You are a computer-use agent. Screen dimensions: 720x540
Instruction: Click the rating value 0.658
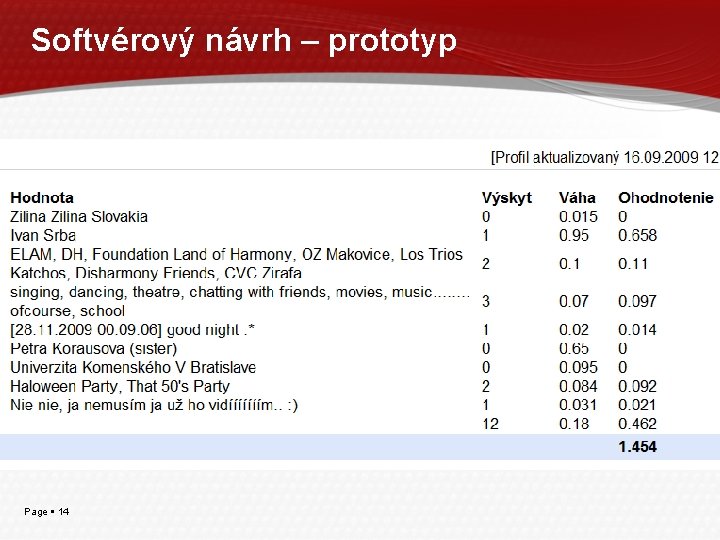tap(637, 235)
